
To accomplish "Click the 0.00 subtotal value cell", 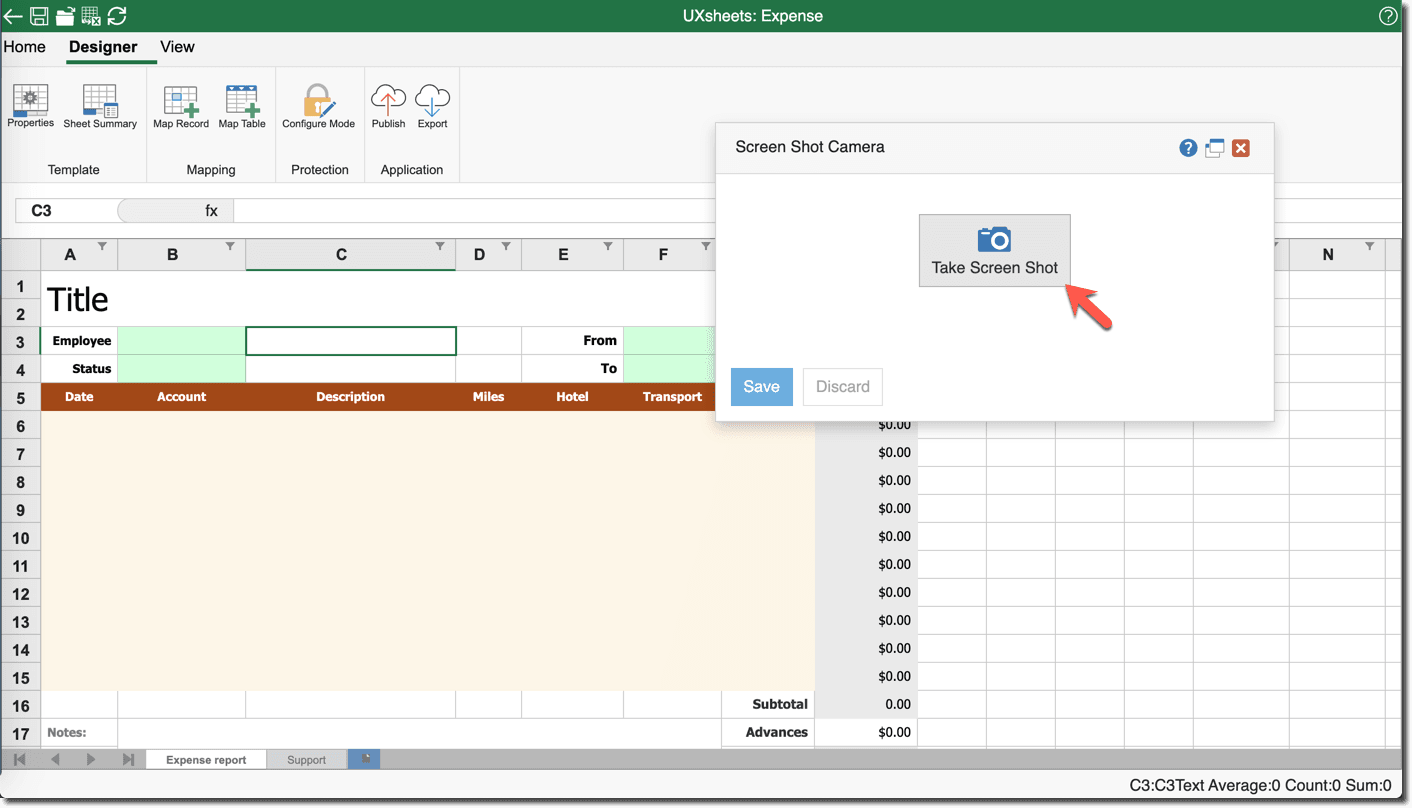I will [866, 704].
